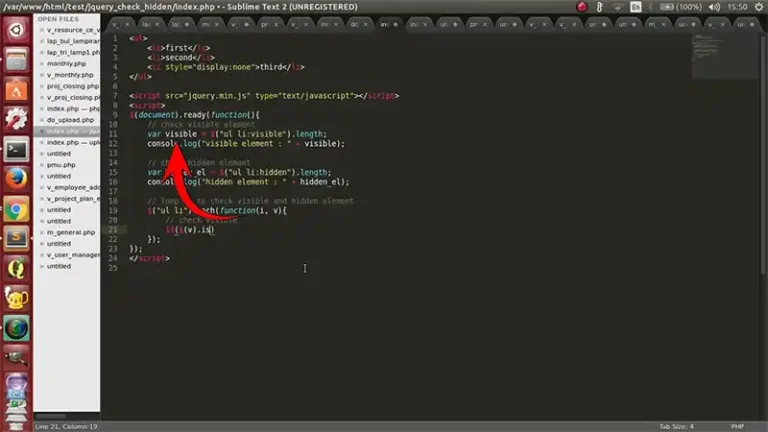Click the sidebar horizontal scrollbar
The height and width of the screenshot is (432, 768).
click(x=50, y=416)
